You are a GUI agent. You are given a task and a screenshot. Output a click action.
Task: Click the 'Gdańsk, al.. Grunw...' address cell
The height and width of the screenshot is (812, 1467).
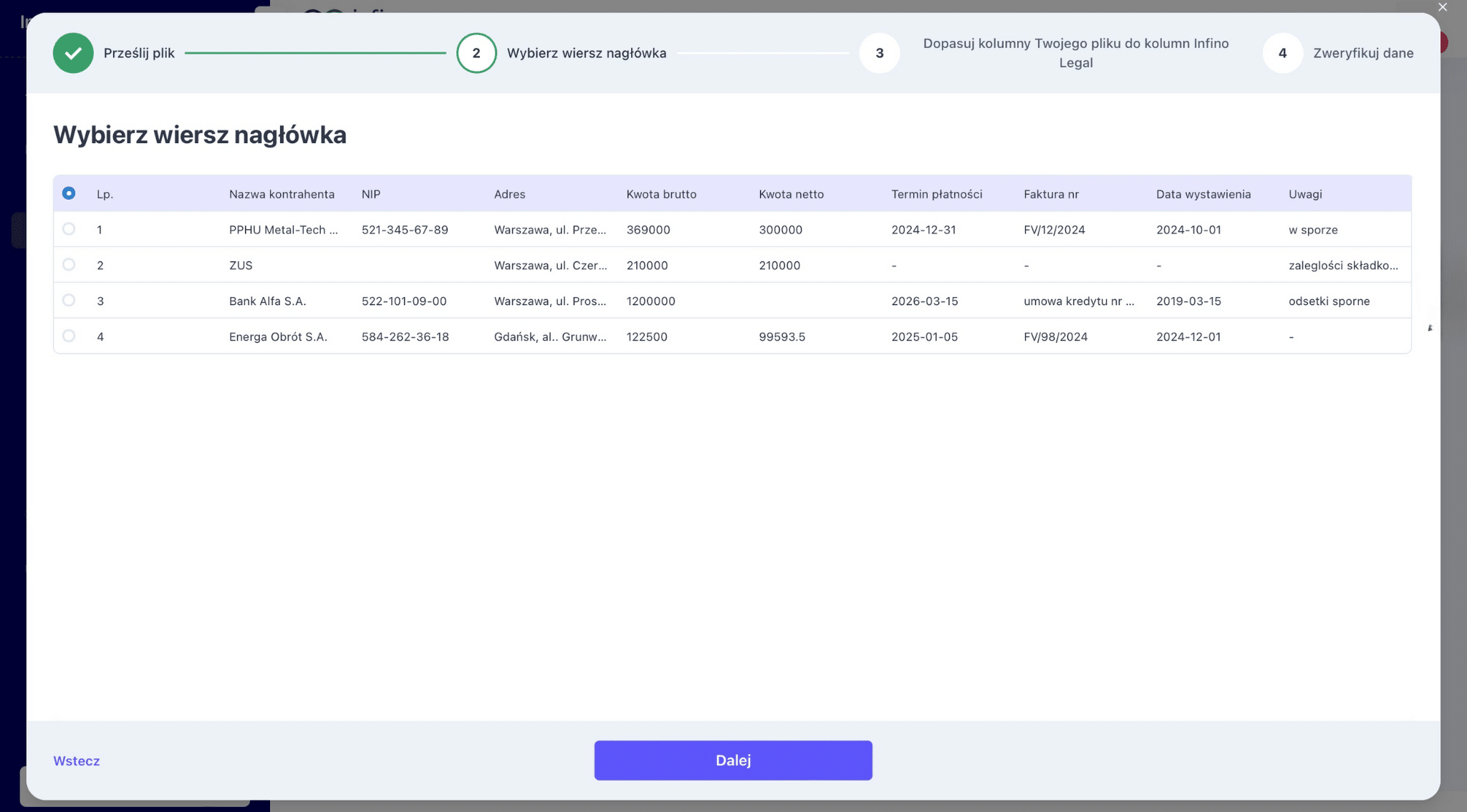(x=550, y=337)
